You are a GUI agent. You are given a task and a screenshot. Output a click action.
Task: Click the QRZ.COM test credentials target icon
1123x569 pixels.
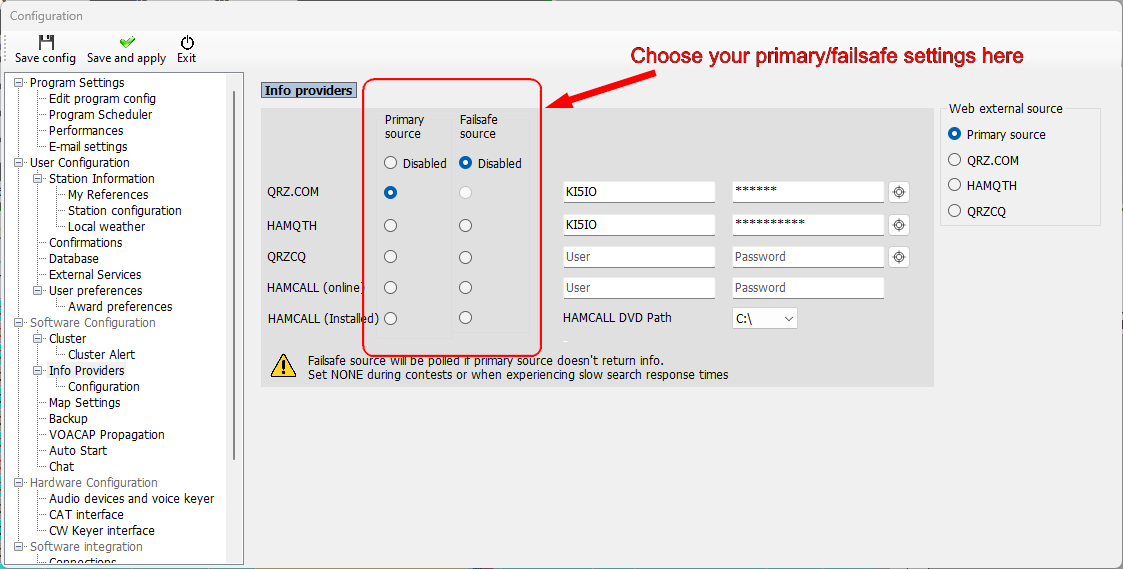tap(899, 192)
